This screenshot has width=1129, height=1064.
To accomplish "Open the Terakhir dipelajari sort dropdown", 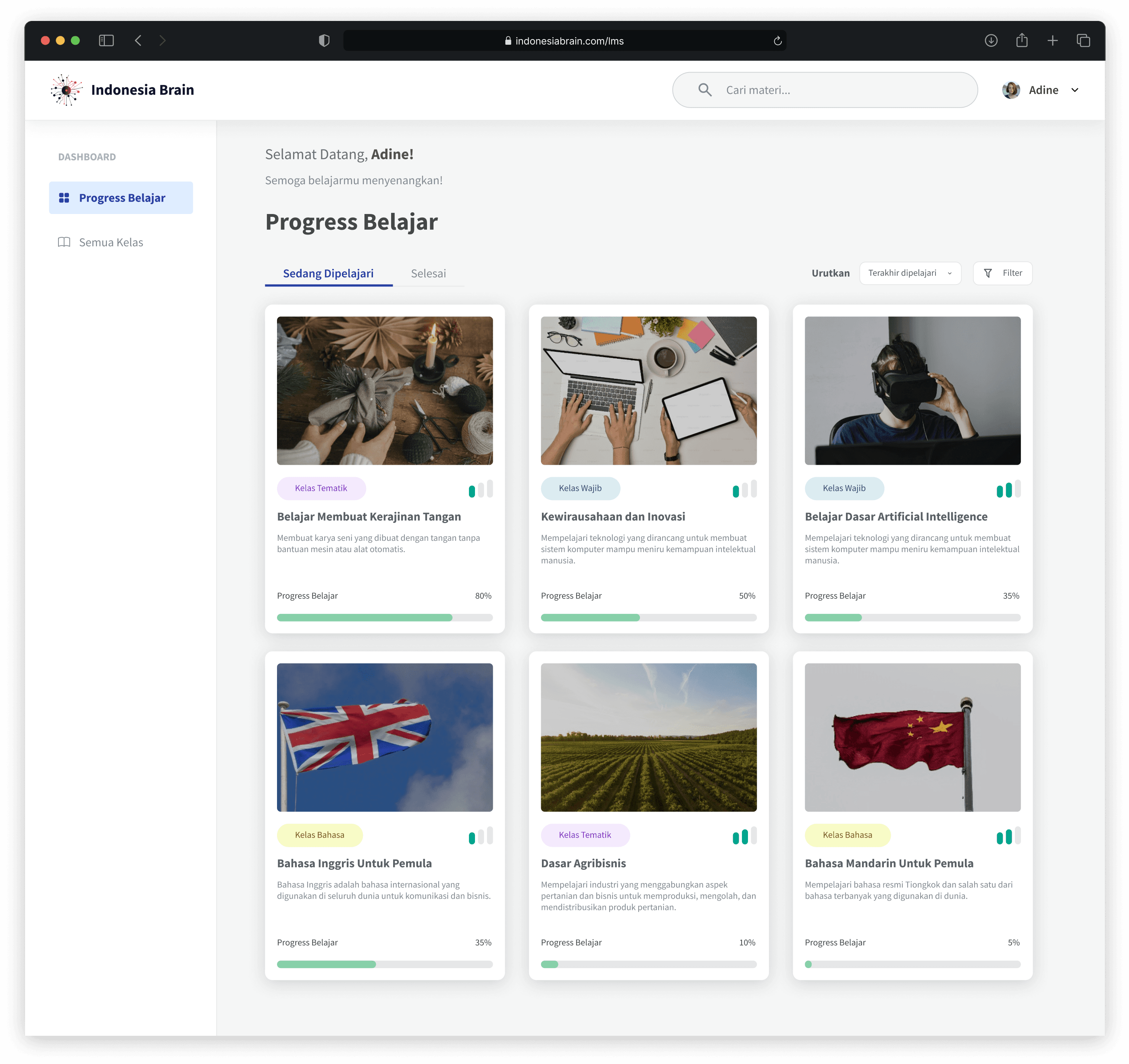I will [x=910, y=273].
